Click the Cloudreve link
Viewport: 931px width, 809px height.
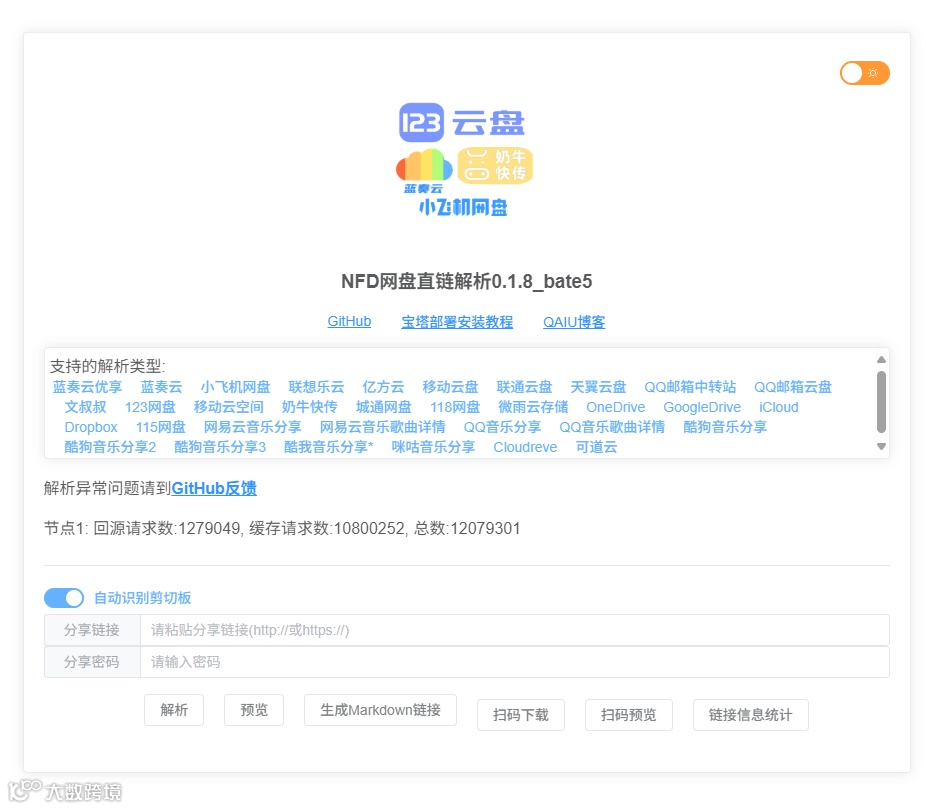coord(525,447)
